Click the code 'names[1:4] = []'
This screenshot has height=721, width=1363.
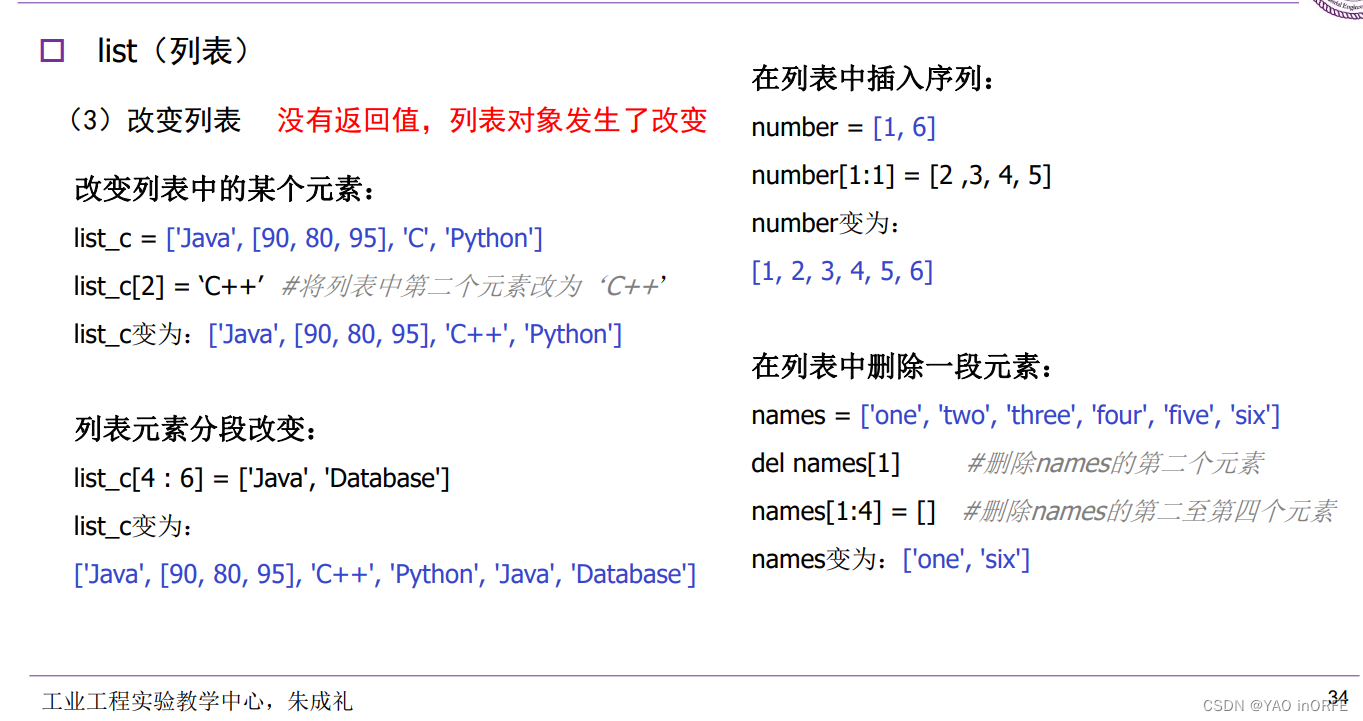[x=844, y=511]
